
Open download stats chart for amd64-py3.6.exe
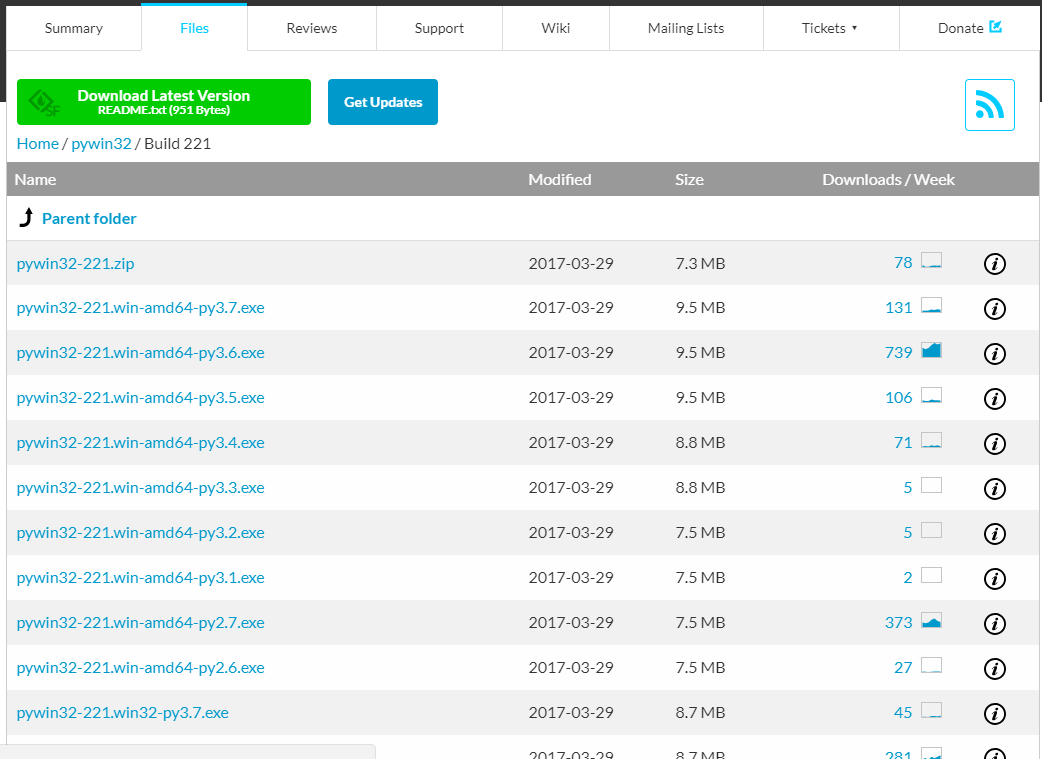[x=931, y=350]
